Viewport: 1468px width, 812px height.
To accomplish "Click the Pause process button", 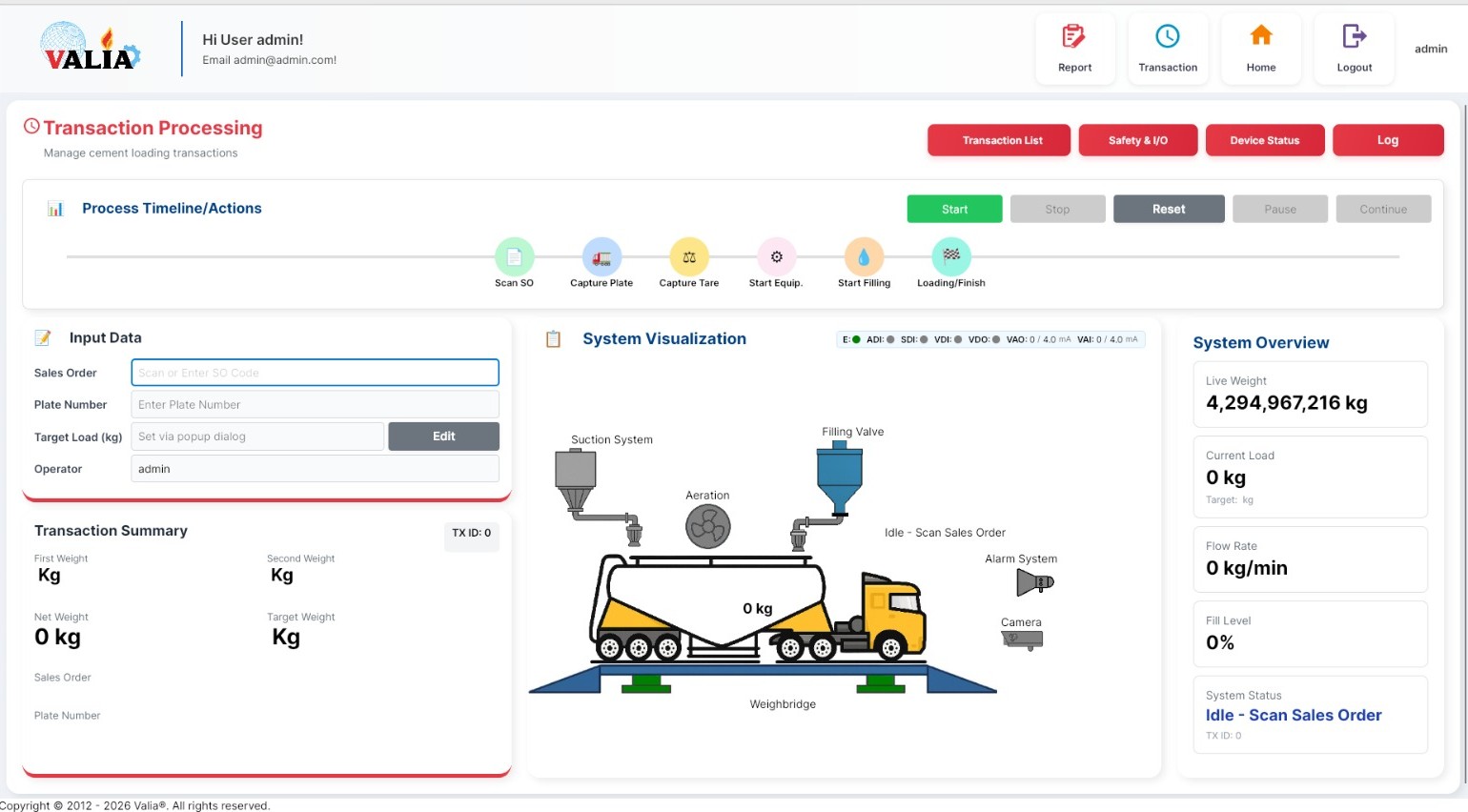I will coord(1280,209).
